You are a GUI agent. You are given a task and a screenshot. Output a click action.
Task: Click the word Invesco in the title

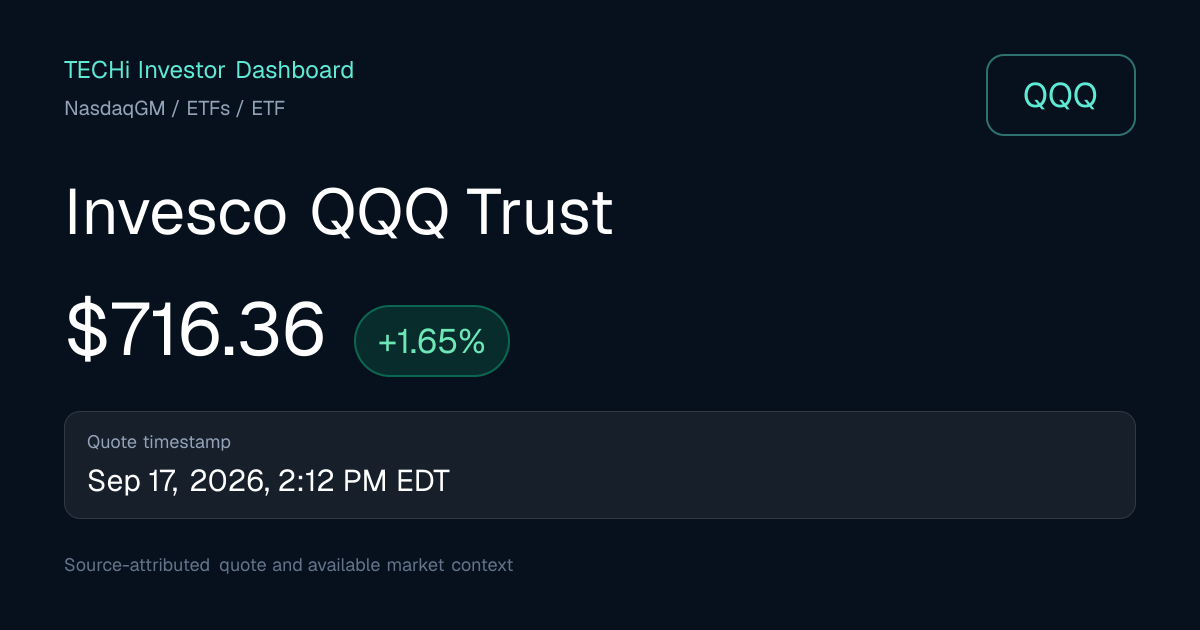176,212
